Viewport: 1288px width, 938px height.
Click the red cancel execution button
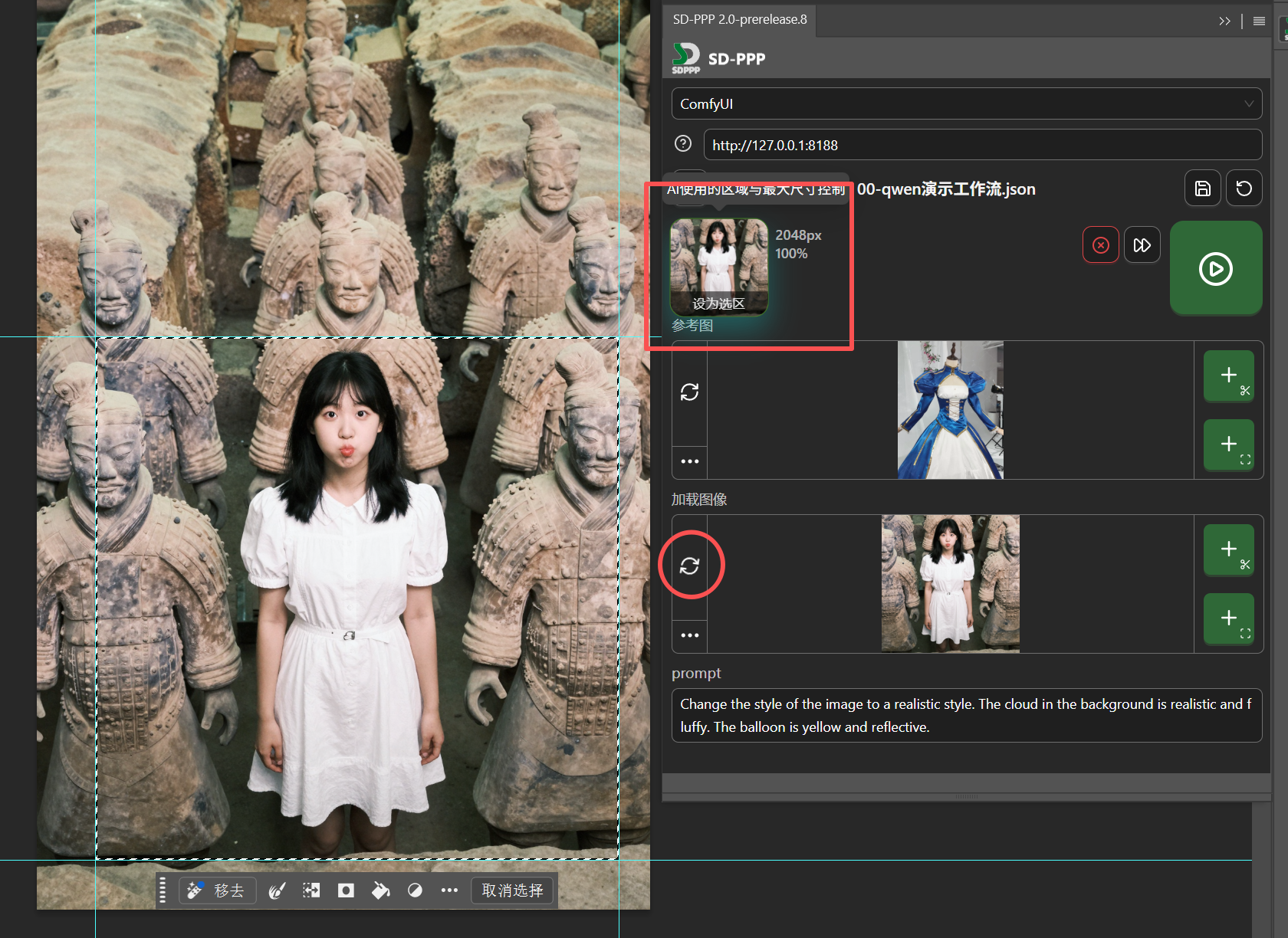pyautogui.click(x=1100, y=245)
